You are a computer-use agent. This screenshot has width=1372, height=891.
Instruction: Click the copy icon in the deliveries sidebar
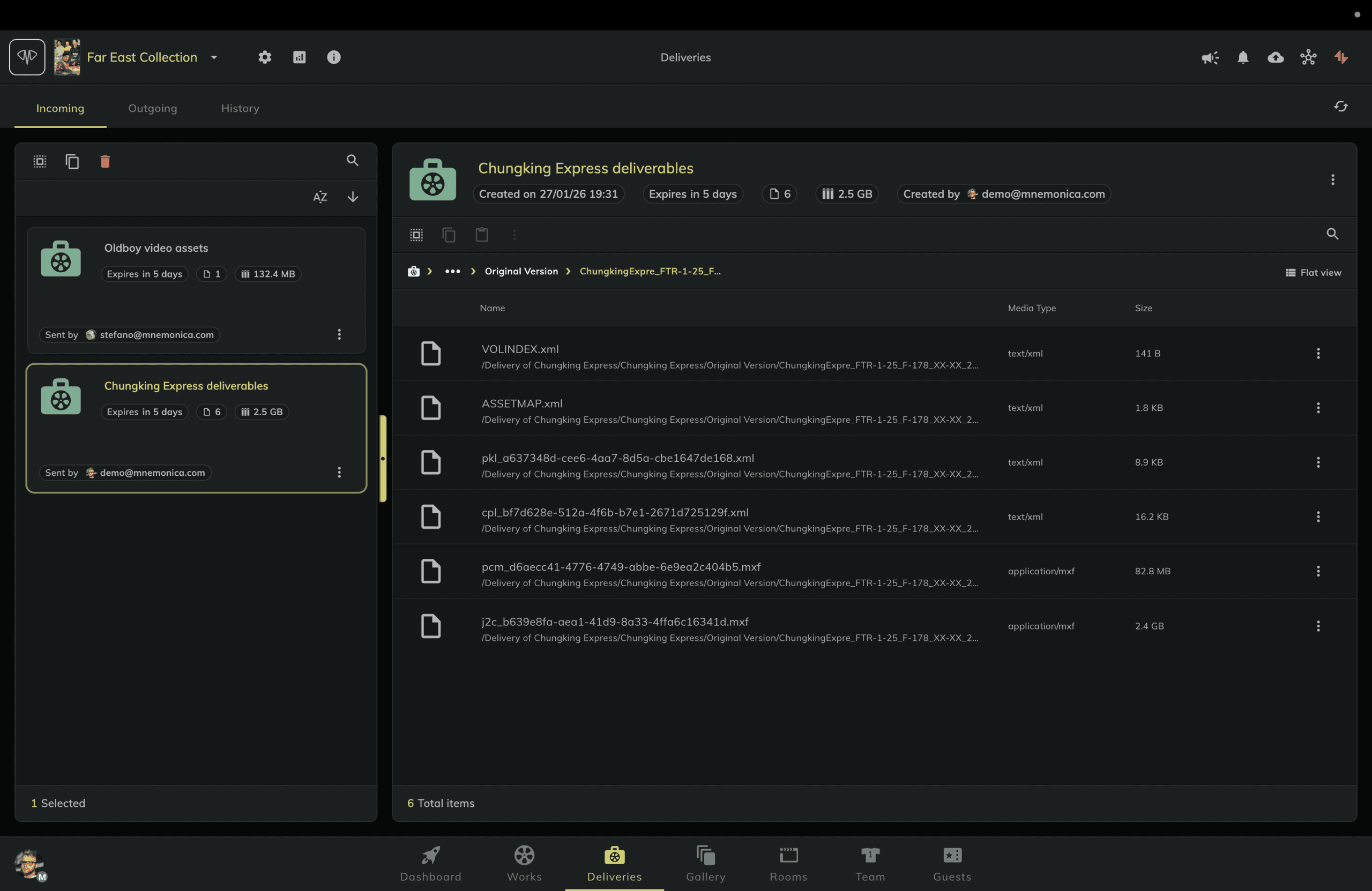[x=72, y=161]
